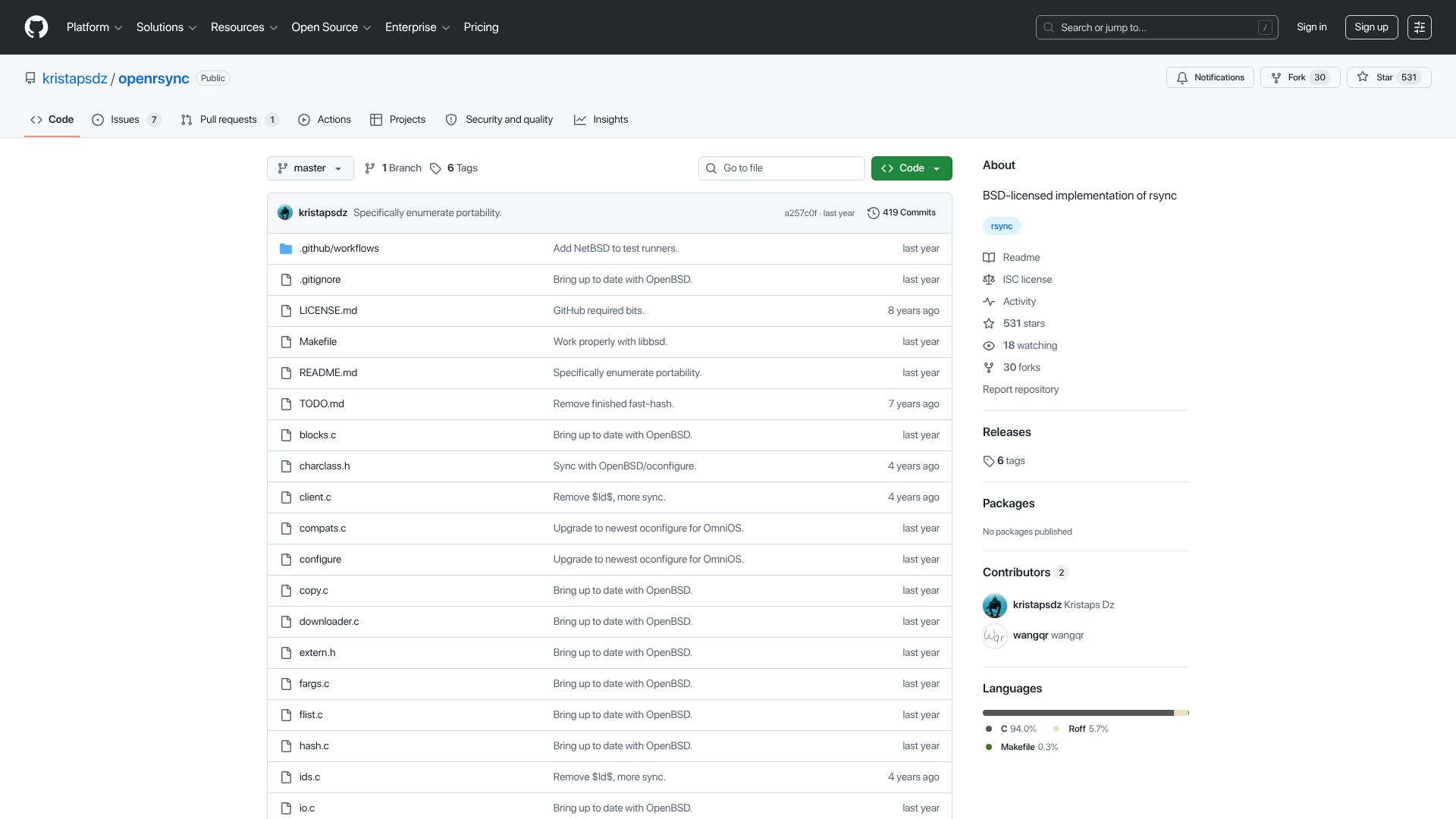The width and height of the screenshot is (1456, 819).
Task: Switch to the Issues tab
Action: click(126, 120)
